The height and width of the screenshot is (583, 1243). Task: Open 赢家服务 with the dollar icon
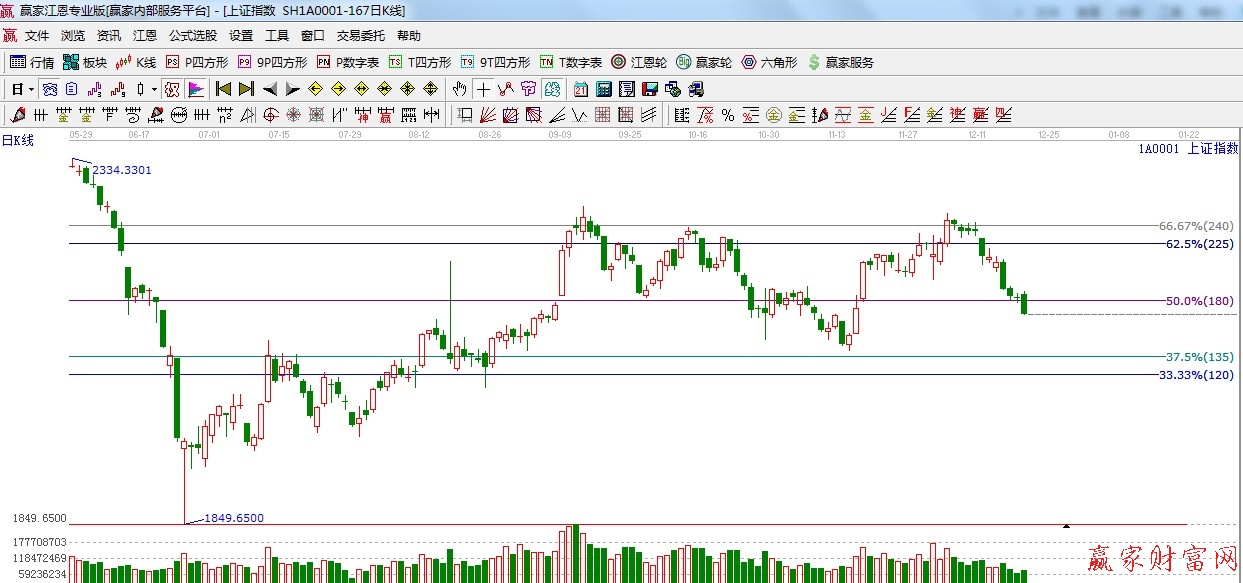click(x=840, y=62)
